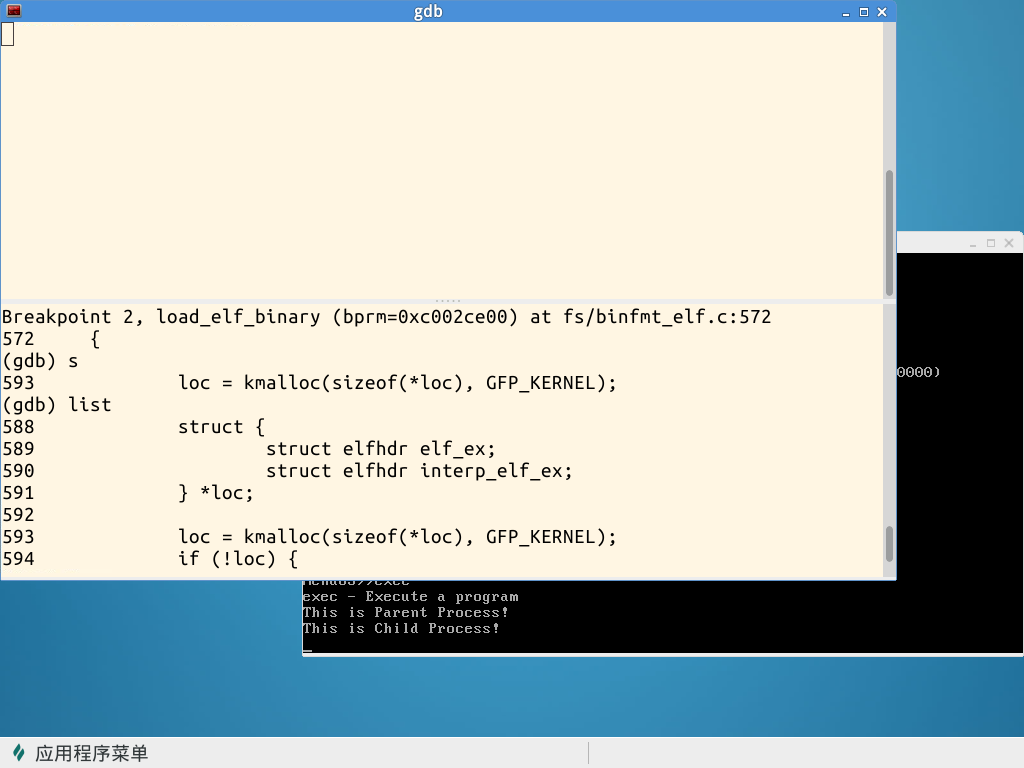The height and width of the screenshot is (768, 1024).
Task: Close the gdb window
Action: 882,12
